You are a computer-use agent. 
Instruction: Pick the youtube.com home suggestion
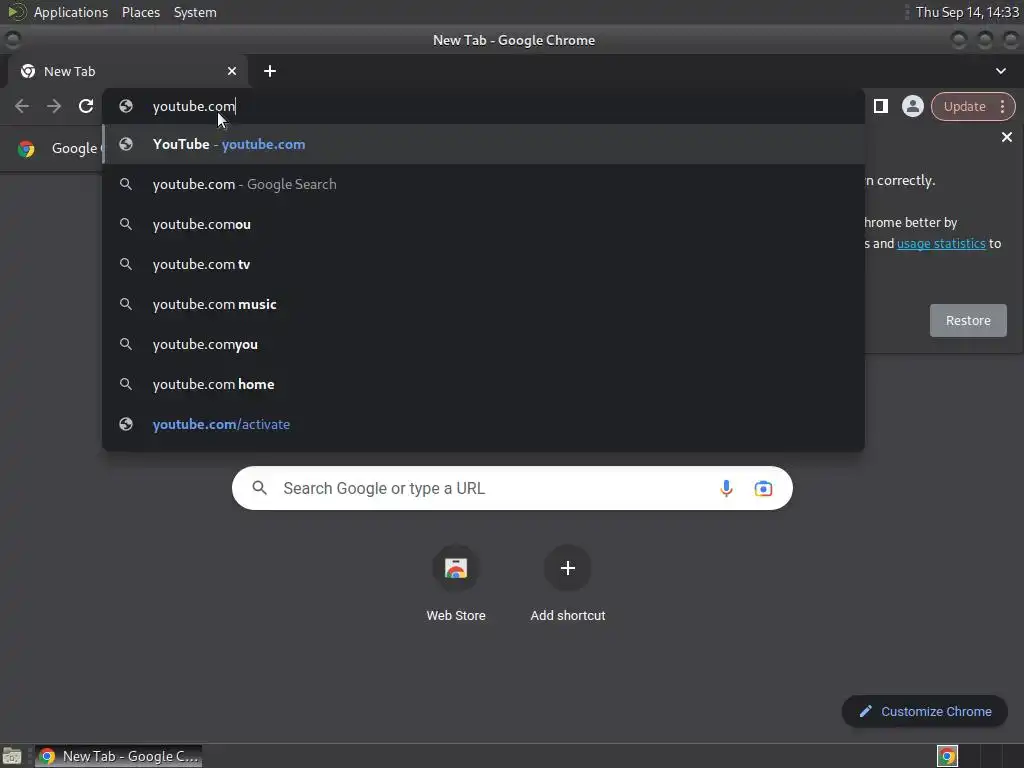pyautogui.click(x=484, y=384)
